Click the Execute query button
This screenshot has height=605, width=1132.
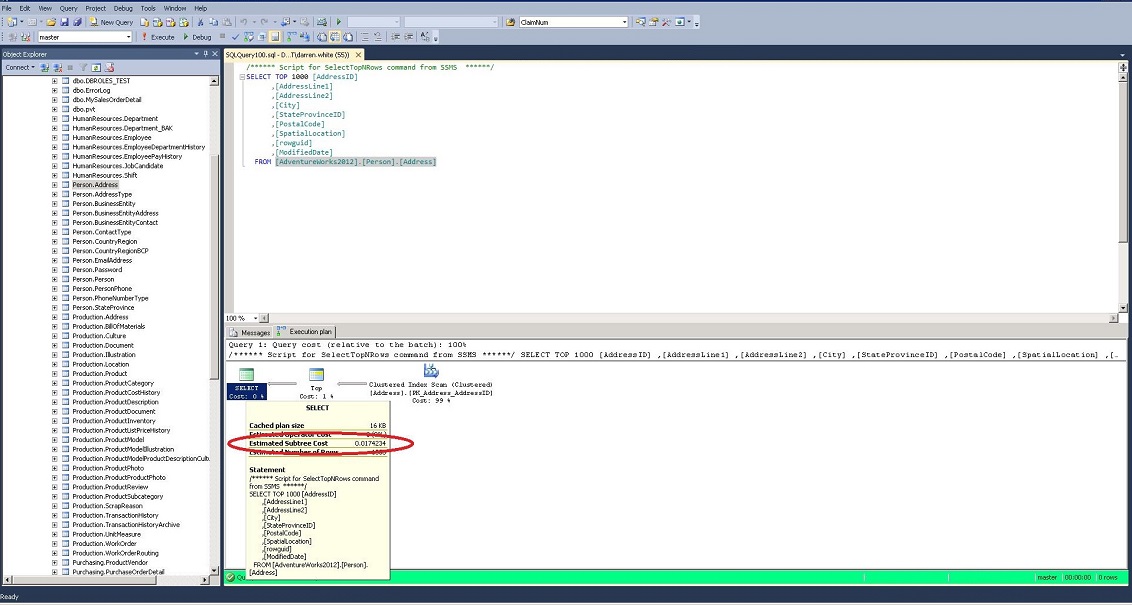tap(158, 37)
